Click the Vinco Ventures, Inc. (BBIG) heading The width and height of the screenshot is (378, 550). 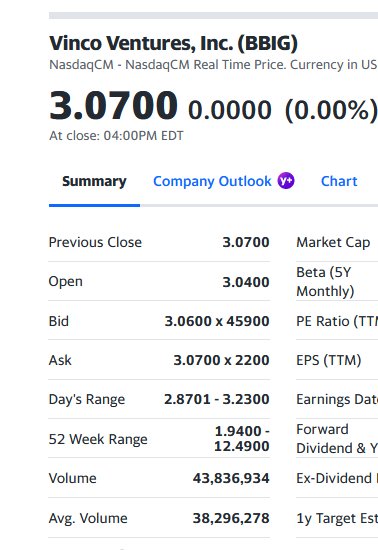pyautogui.click(x=173, y=43)
